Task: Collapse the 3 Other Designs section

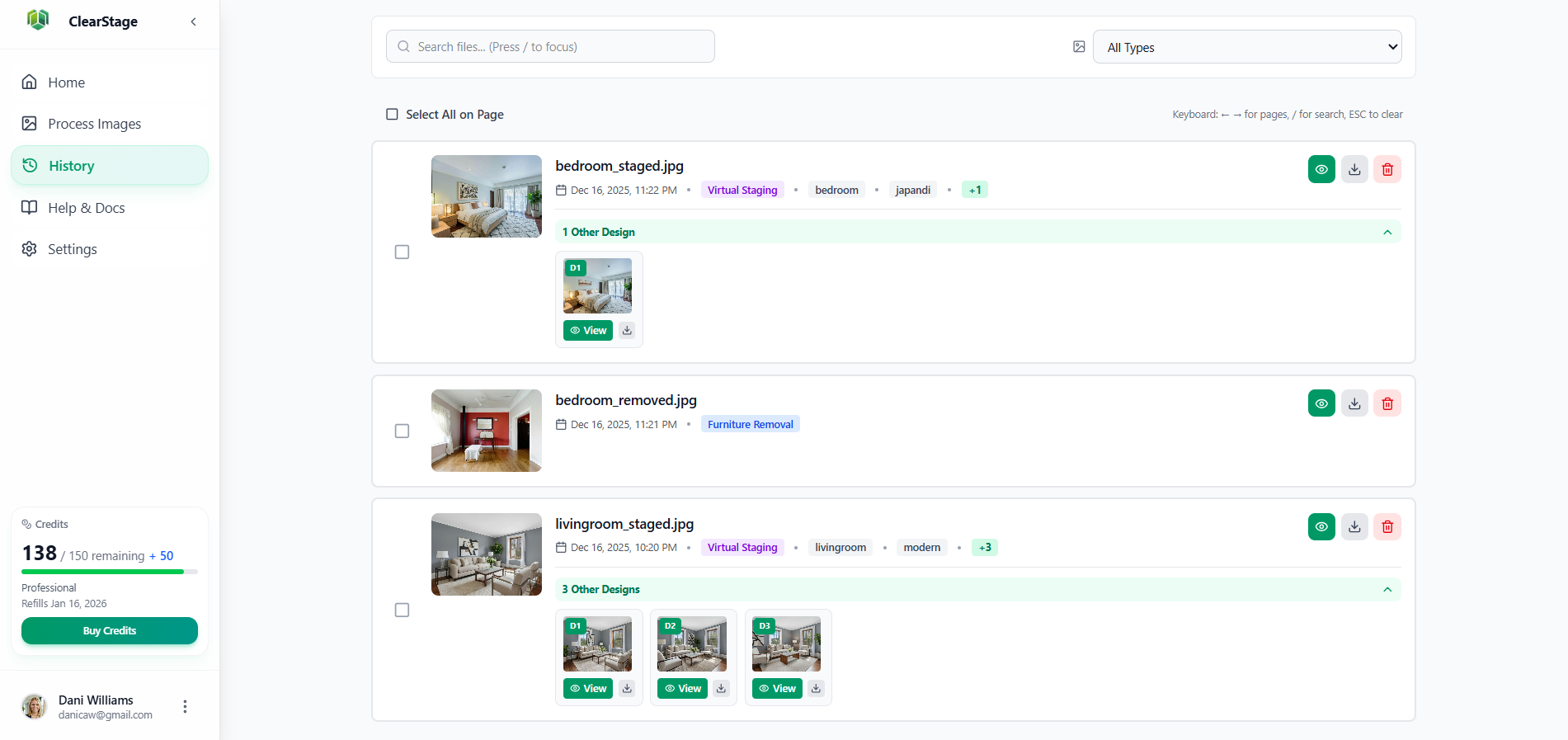Action: pos(978,589)
